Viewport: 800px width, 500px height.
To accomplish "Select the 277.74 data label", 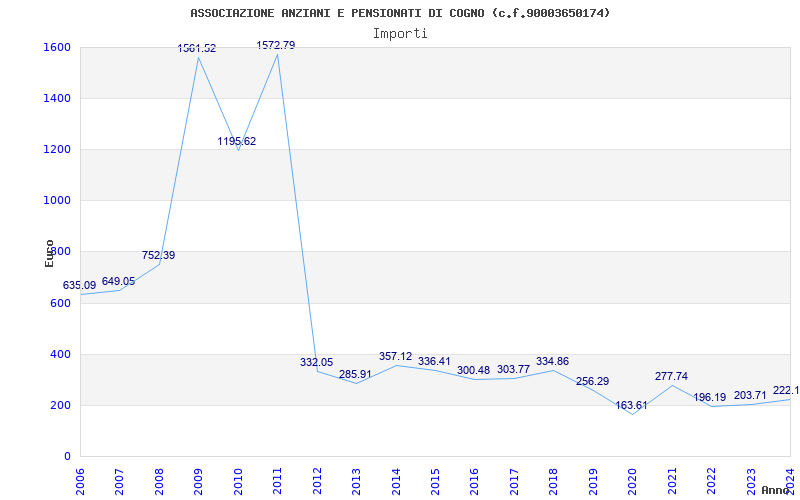I will [x=671, y=376].
